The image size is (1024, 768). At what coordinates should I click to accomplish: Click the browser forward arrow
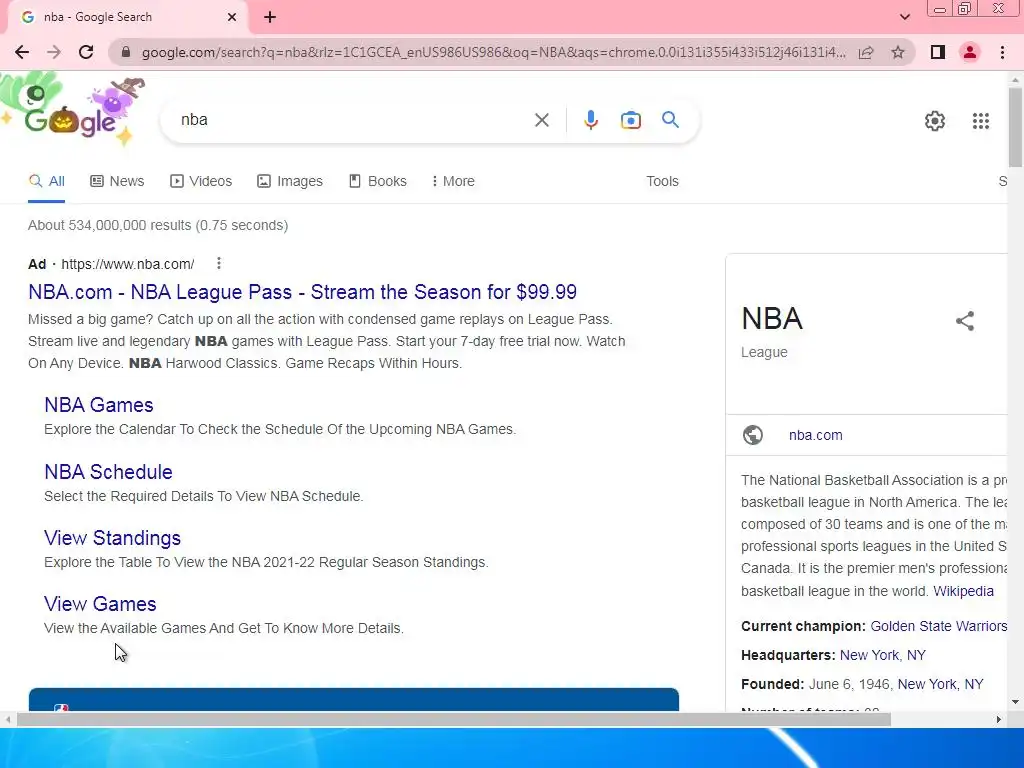(54, 52)
